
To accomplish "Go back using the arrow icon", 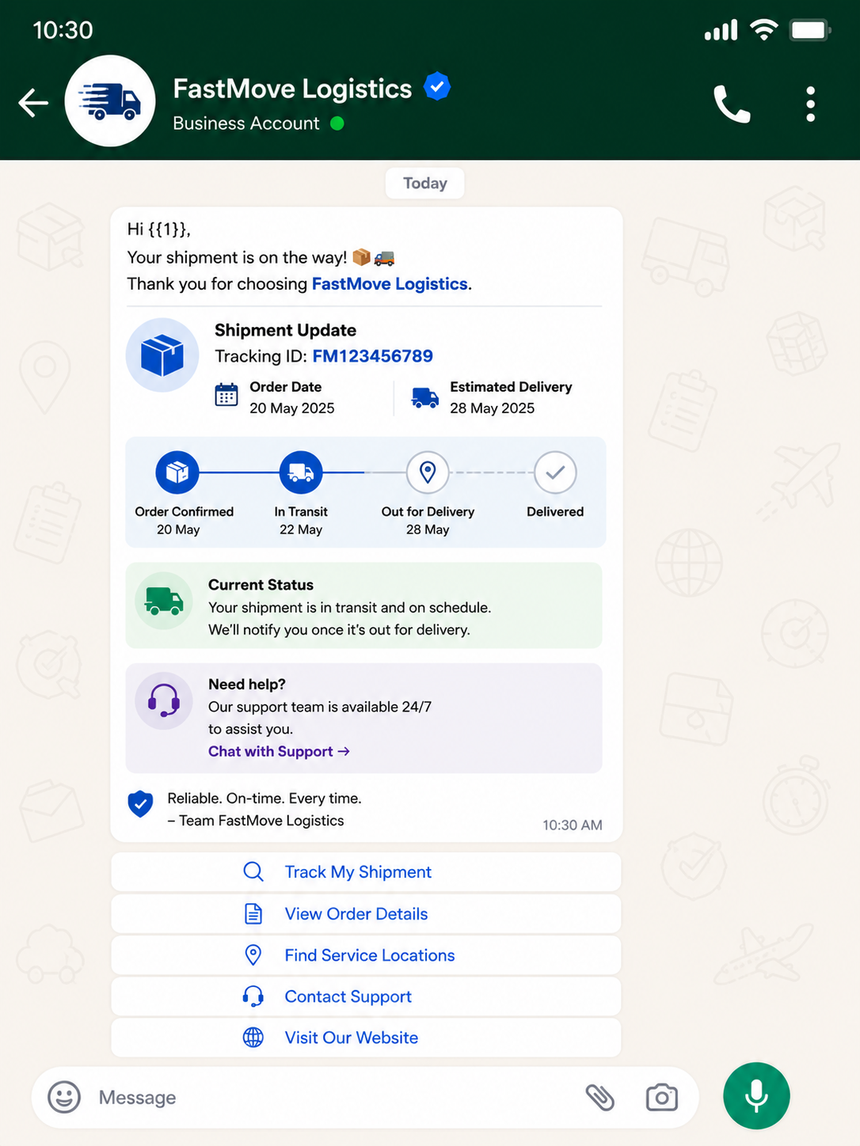I will [x=34, y=102].
